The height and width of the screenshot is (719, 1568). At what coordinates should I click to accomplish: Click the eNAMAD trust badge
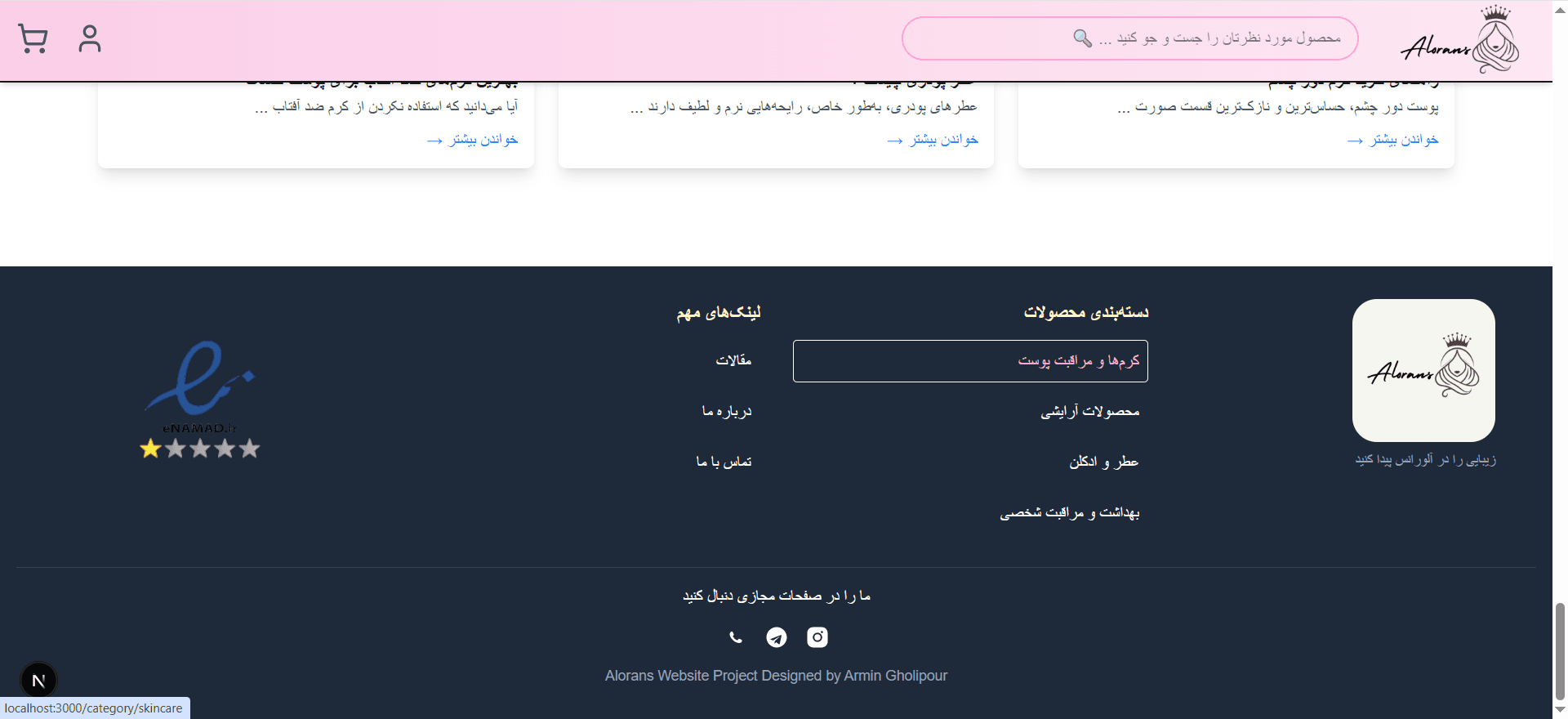point(200,400)
